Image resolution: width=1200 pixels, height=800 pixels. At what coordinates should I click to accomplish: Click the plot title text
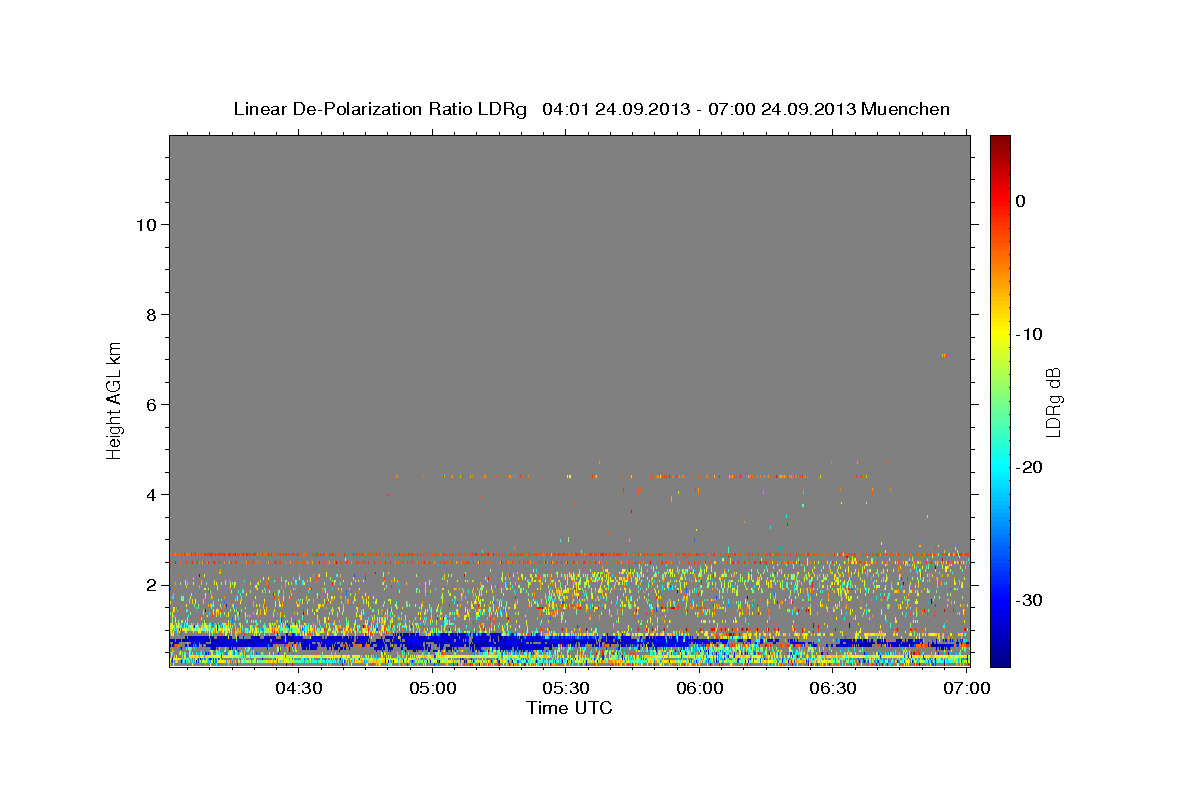tap(591, 109)
